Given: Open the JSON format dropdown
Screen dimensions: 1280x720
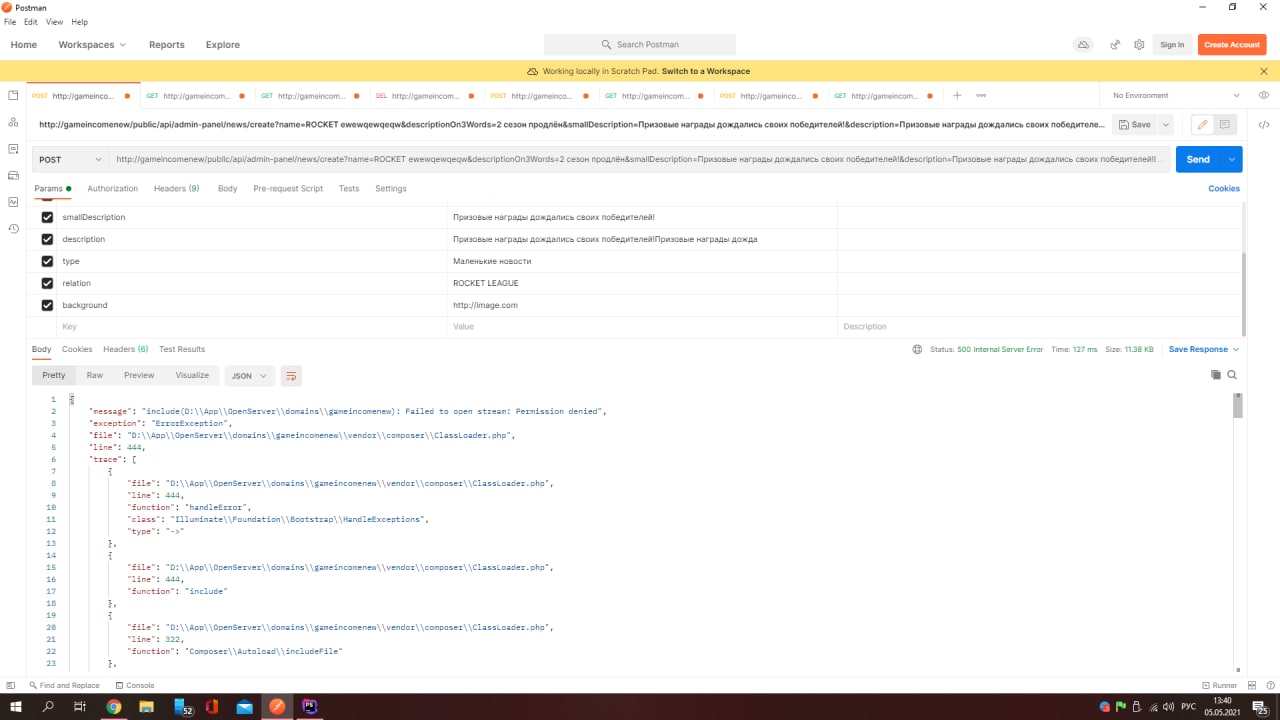Looking at the screenshot, I should [250, 376].
